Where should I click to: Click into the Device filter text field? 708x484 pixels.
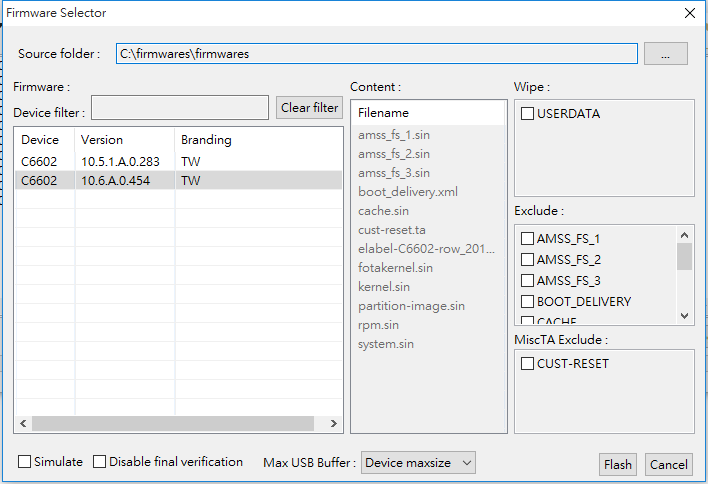coord(180,107)
